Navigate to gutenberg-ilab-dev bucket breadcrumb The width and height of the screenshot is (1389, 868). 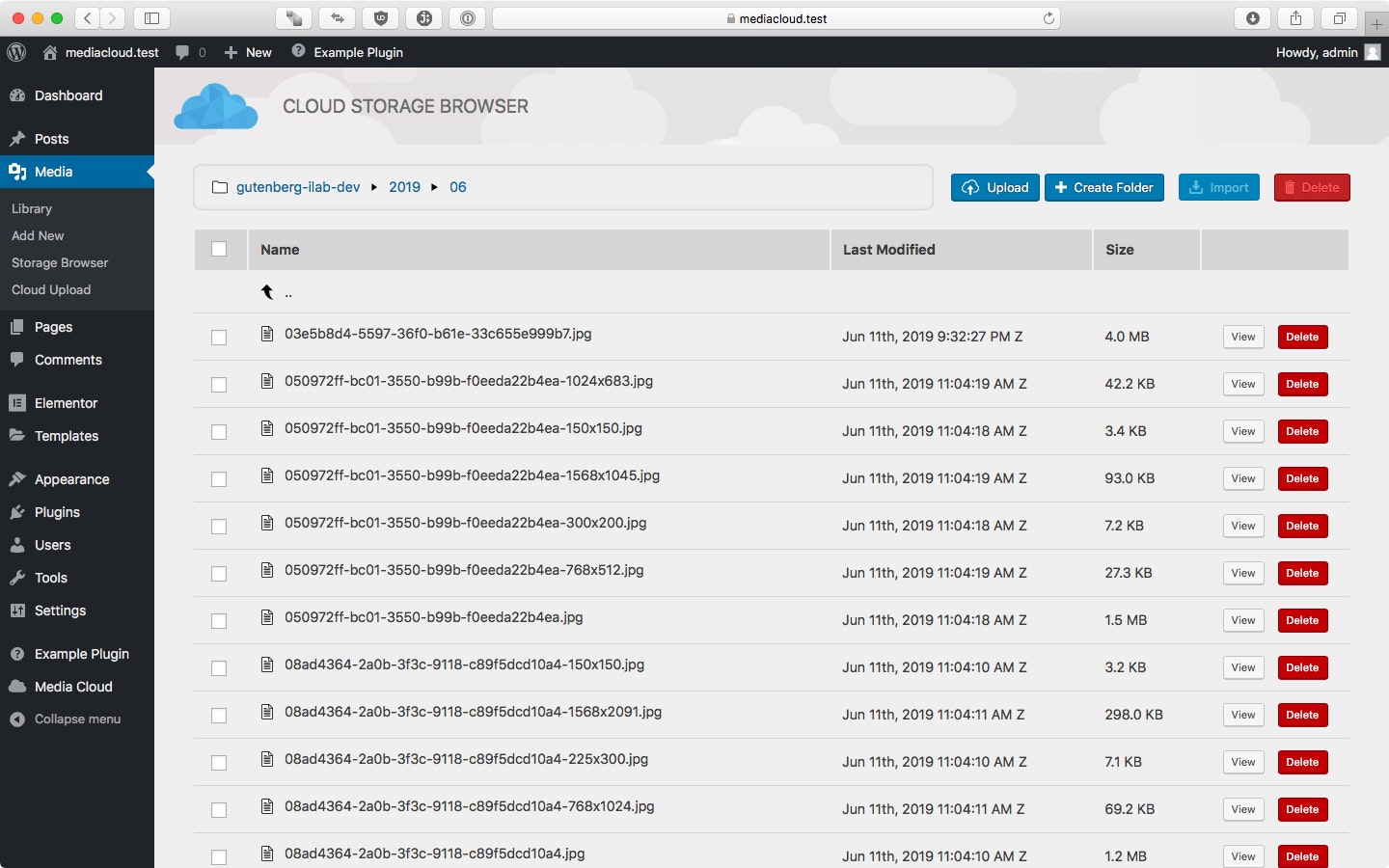[298, 187]
